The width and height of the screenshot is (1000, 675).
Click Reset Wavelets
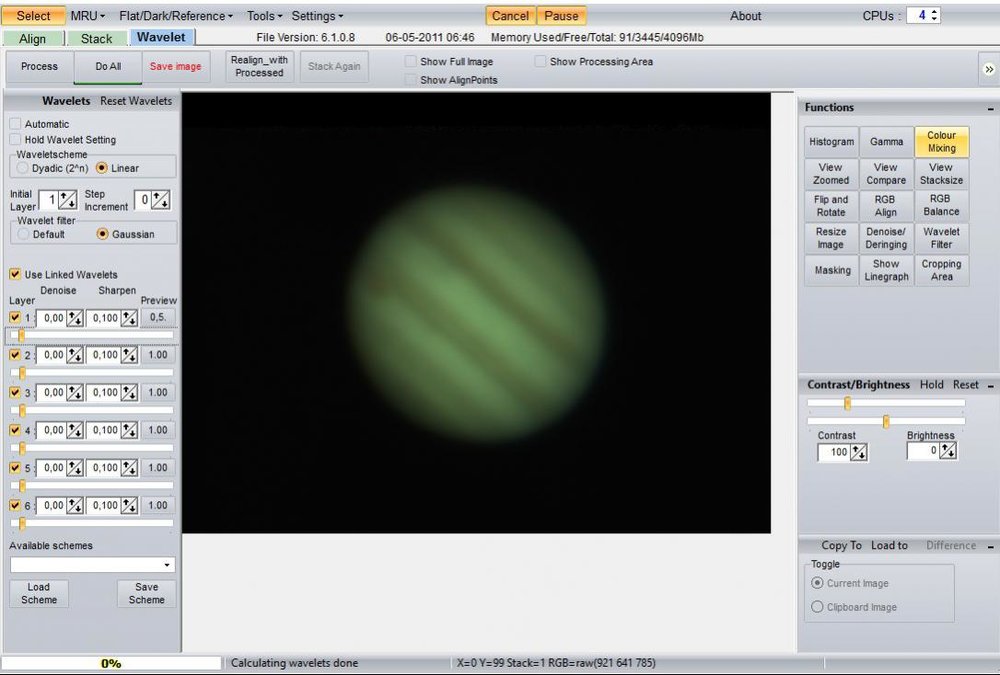[136, 101]
